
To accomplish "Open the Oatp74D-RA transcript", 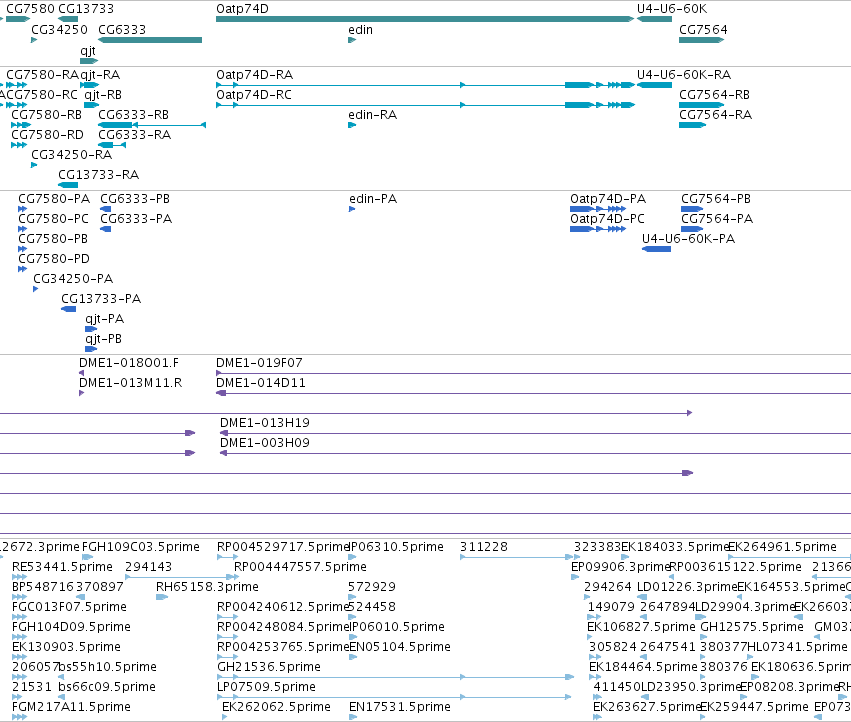I will pyautogui.click(x=426, y=85).
